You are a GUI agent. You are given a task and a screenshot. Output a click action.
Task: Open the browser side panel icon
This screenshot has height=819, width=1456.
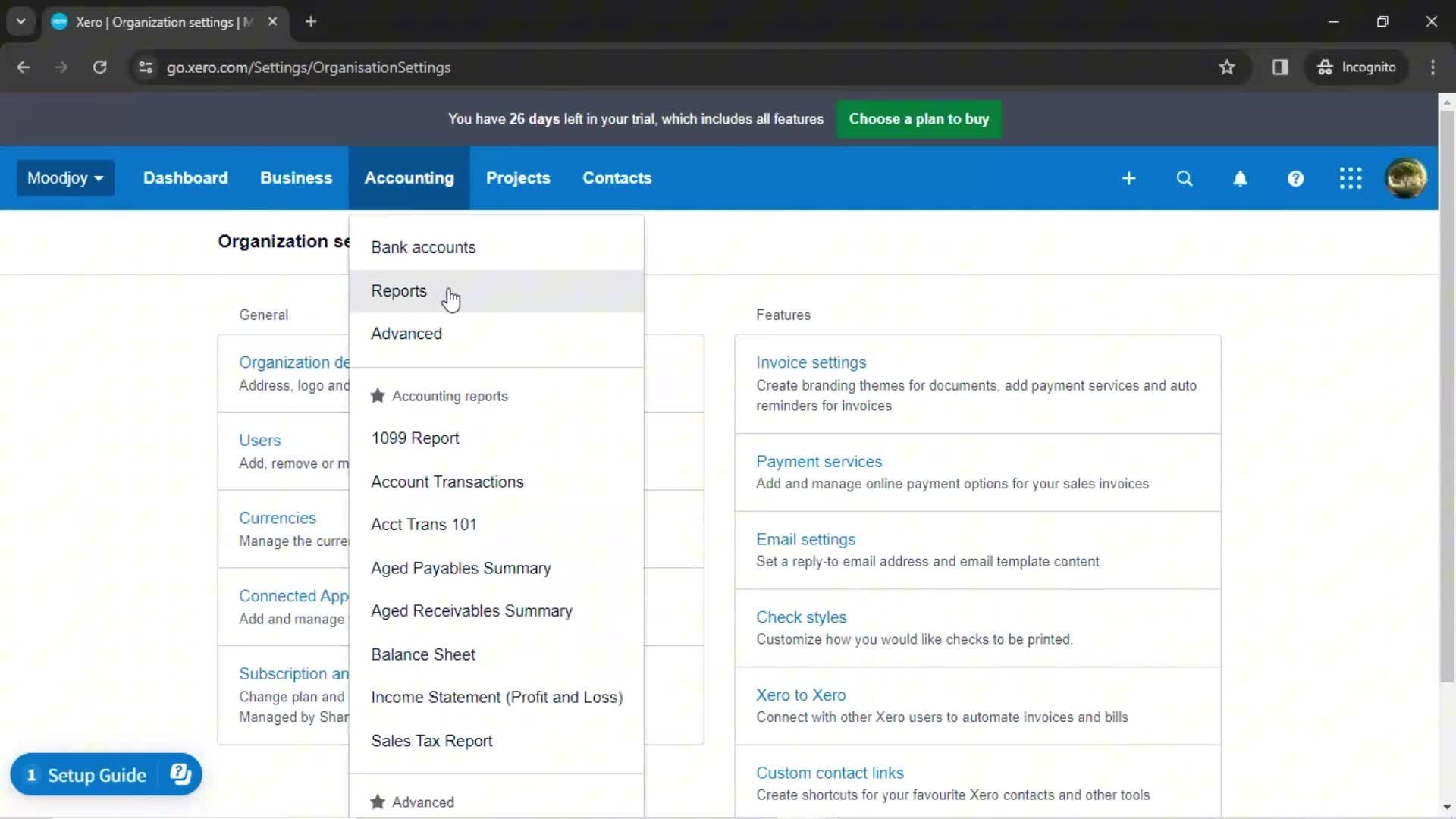[x=1280, y=67]
